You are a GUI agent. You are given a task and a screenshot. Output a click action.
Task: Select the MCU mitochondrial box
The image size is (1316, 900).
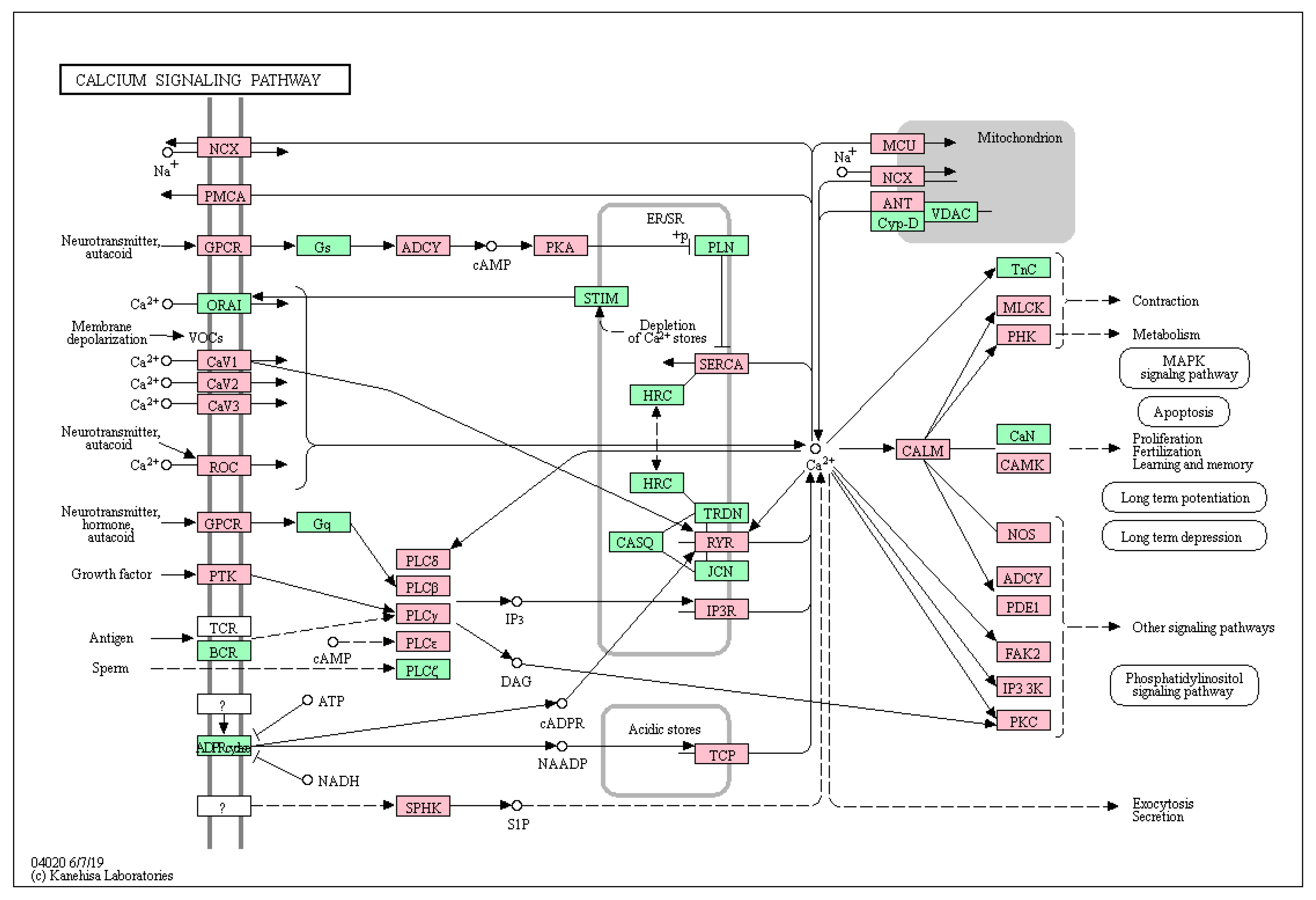tap(897, 144)
